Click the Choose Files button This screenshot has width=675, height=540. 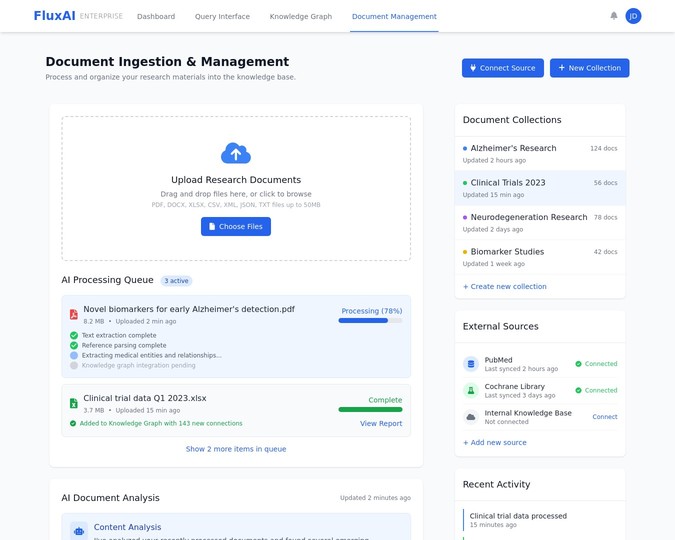click(x=236, y=227)
